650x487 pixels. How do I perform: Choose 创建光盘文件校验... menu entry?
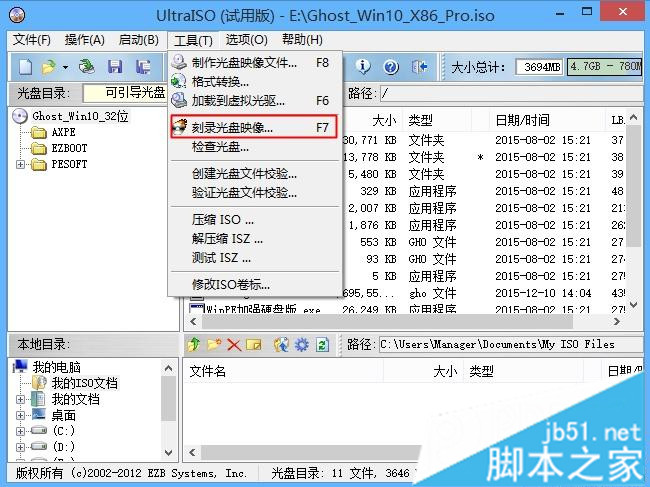255,174
